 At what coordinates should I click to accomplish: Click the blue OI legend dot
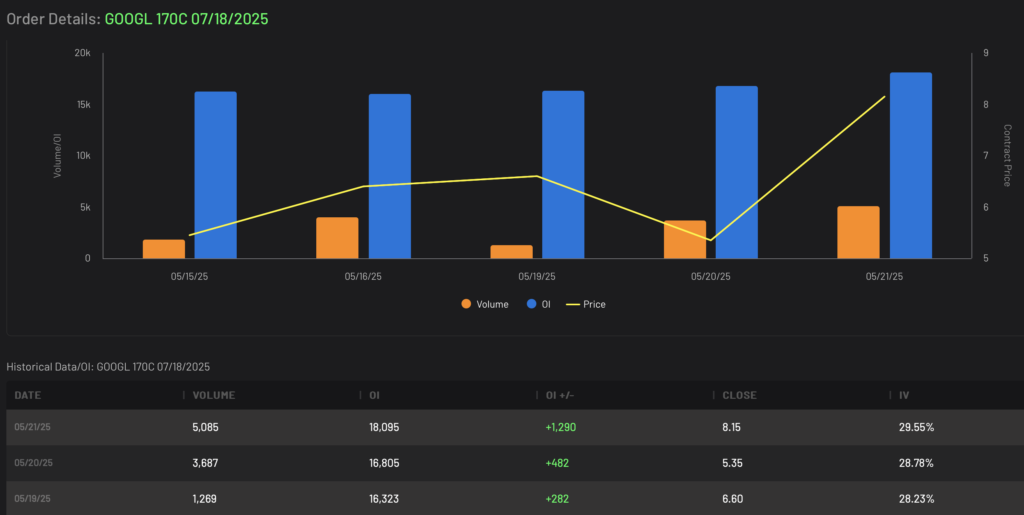(x=532, y=304)
